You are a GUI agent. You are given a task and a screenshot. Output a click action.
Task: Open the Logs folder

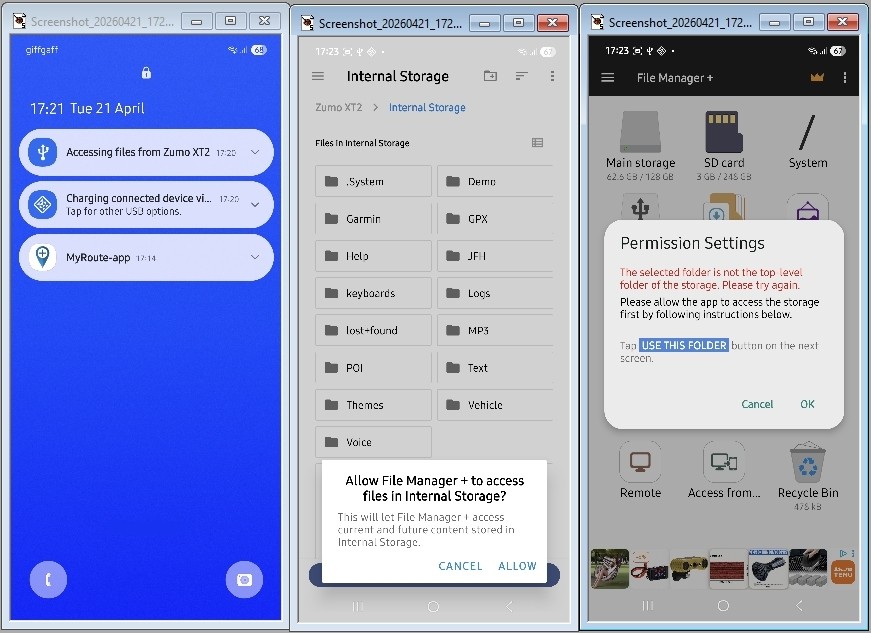click(x=495, y=293)
